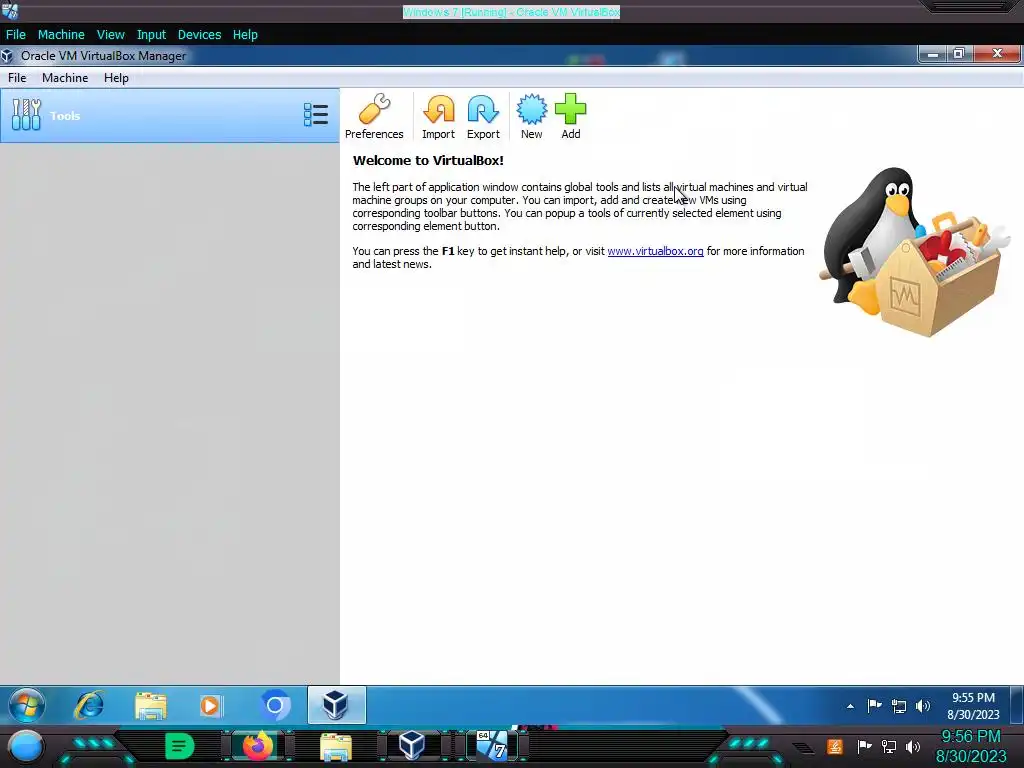The image size is (1024, 768).
Task: Open the outer VM window File menu
Action: [16, 35]
